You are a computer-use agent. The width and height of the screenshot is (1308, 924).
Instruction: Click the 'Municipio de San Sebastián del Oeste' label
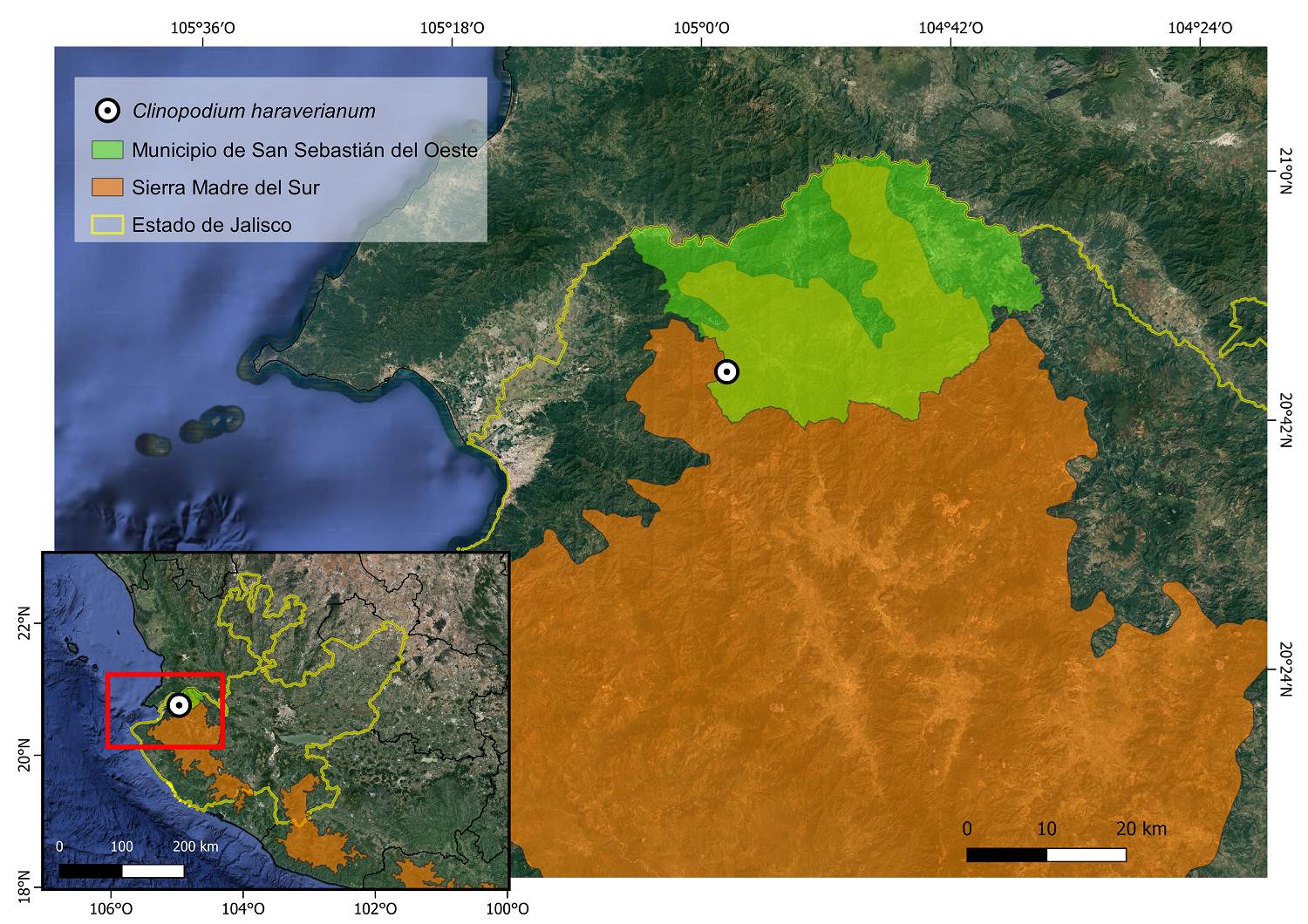click(x=304, y=150)
